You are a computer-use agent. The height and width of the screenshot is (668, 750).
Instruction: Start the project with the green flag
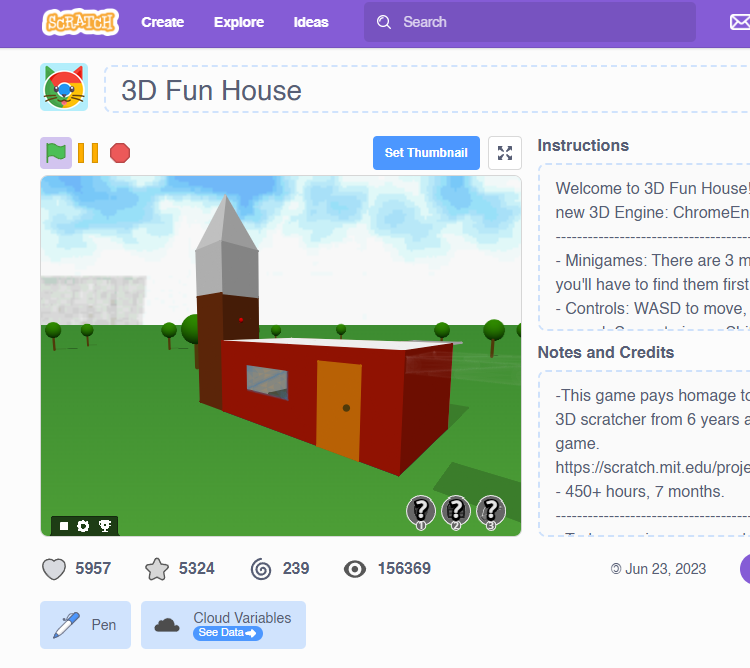[x=56, y=153]
